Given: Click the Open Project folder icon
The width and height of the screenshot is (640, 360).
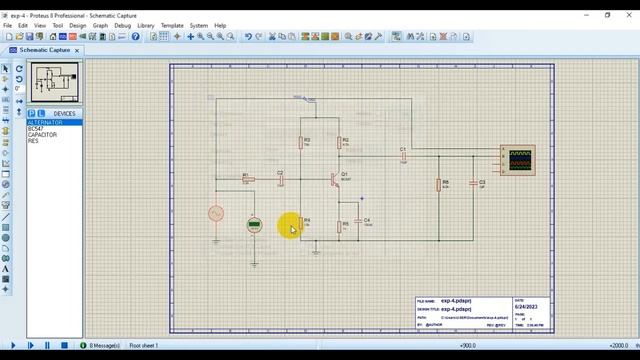Looking at the screenshot, I should 19,37.
